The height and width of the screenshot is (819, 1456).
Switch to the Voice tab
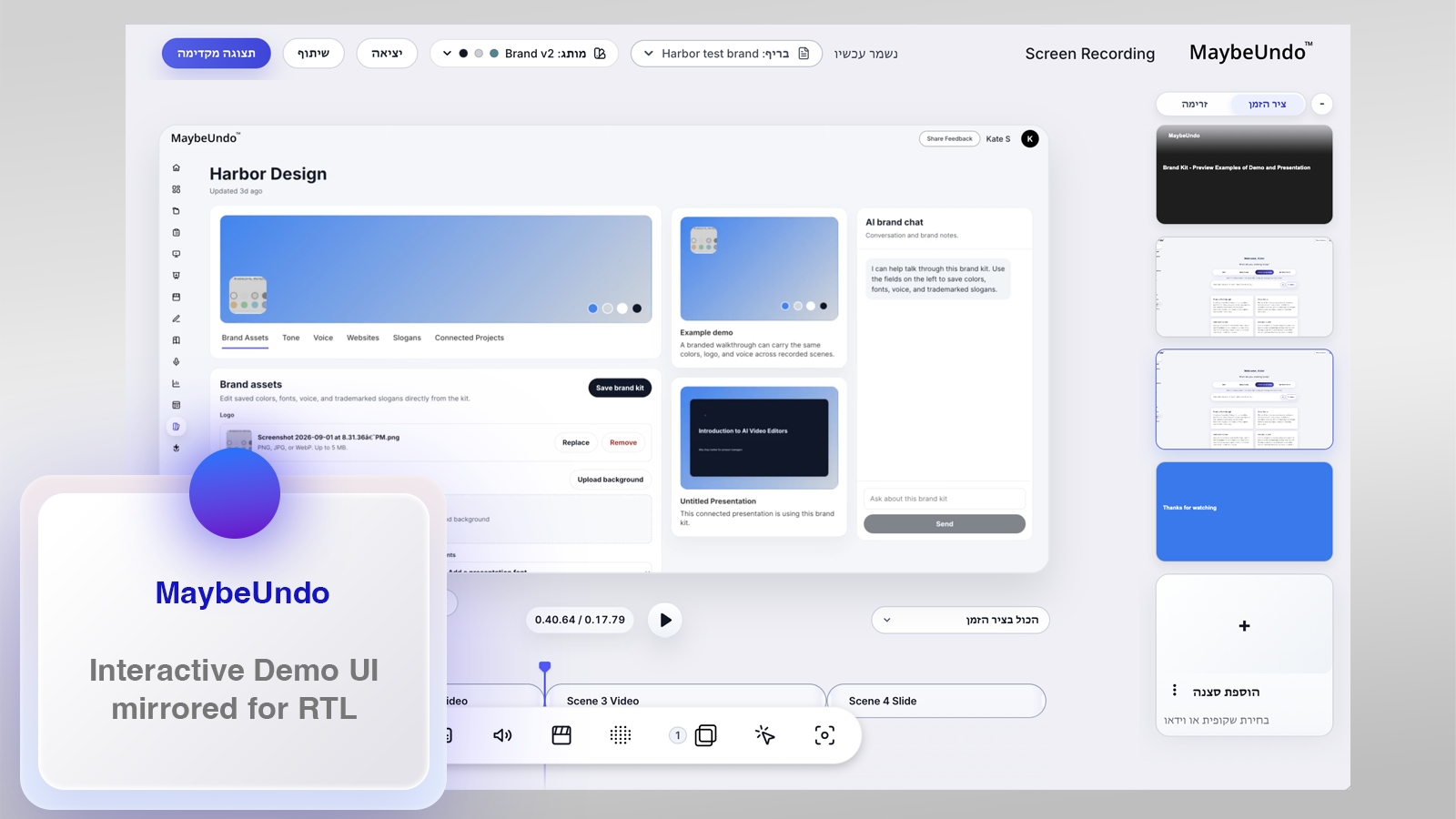323,338
